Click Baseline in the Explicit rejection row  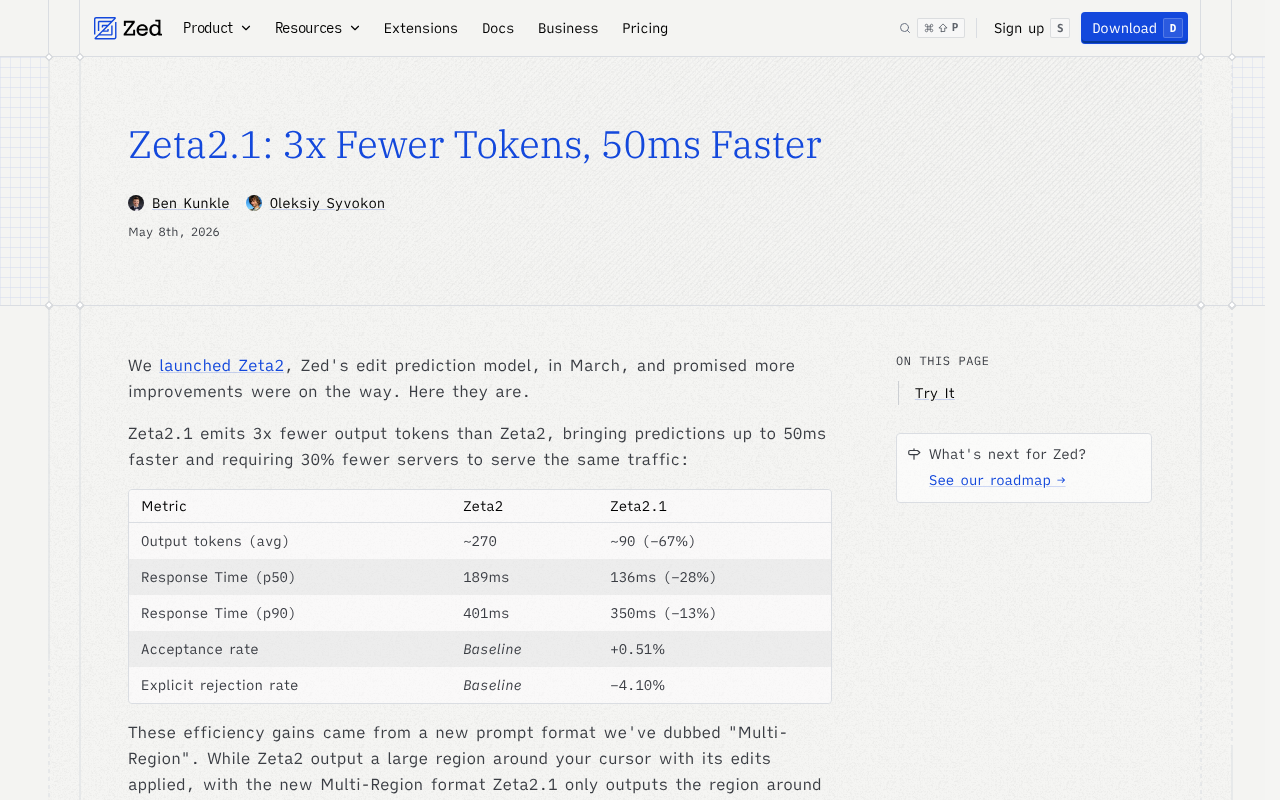492,685
